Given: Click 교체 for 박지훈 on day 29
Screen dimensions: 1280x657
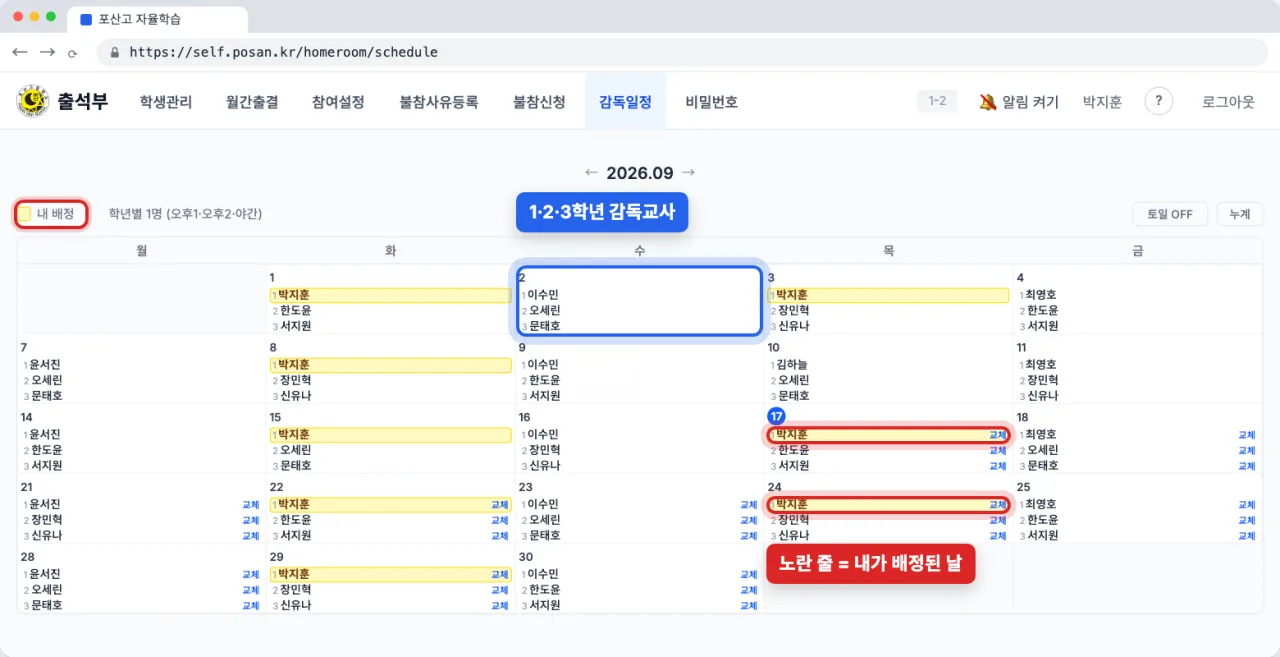Looking at the screenshot, I should (499, 575).
